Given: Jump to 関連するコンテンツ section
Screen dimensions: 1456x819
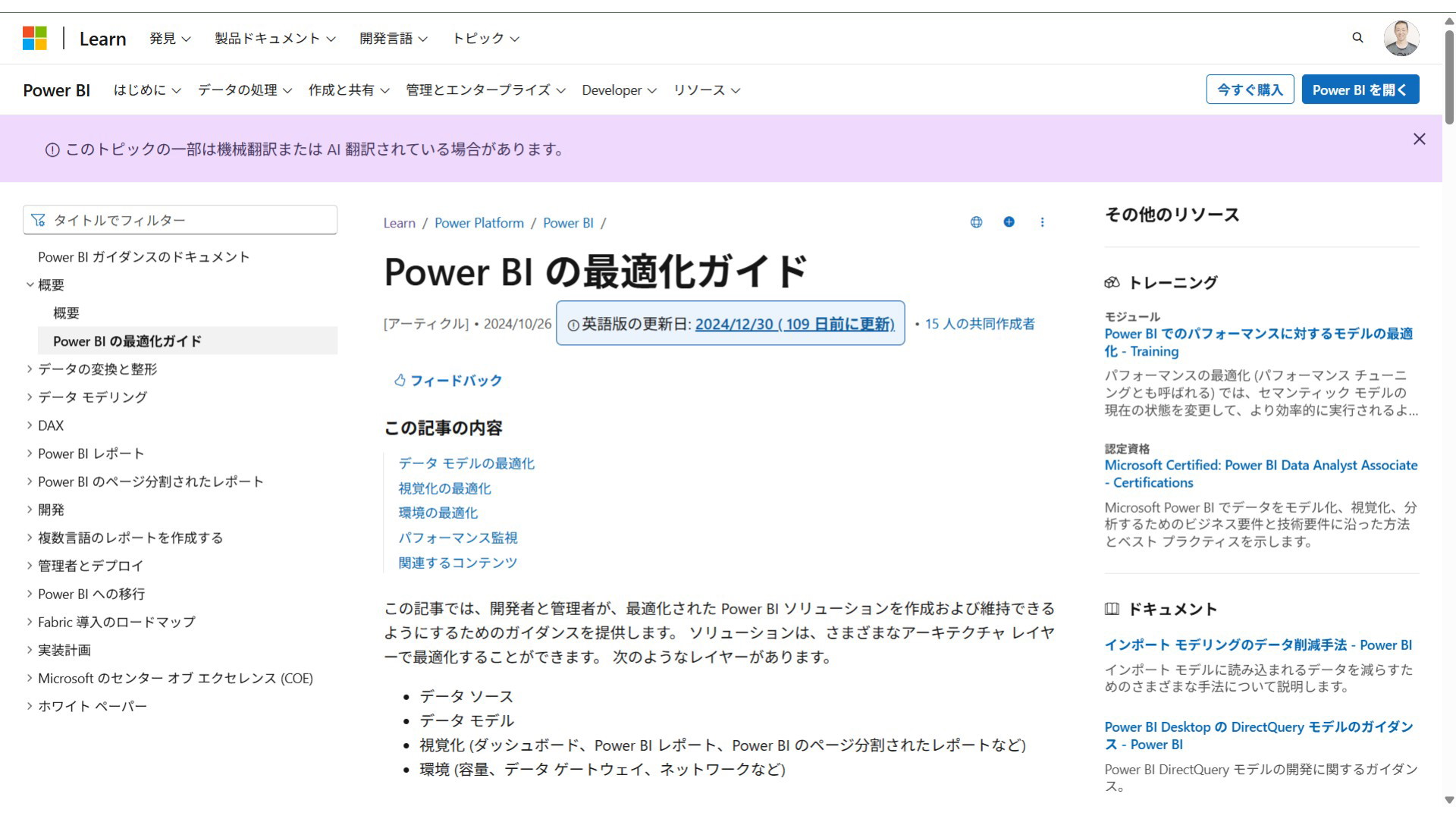Looking at the screenshot, I should click(x=458, y=563).
